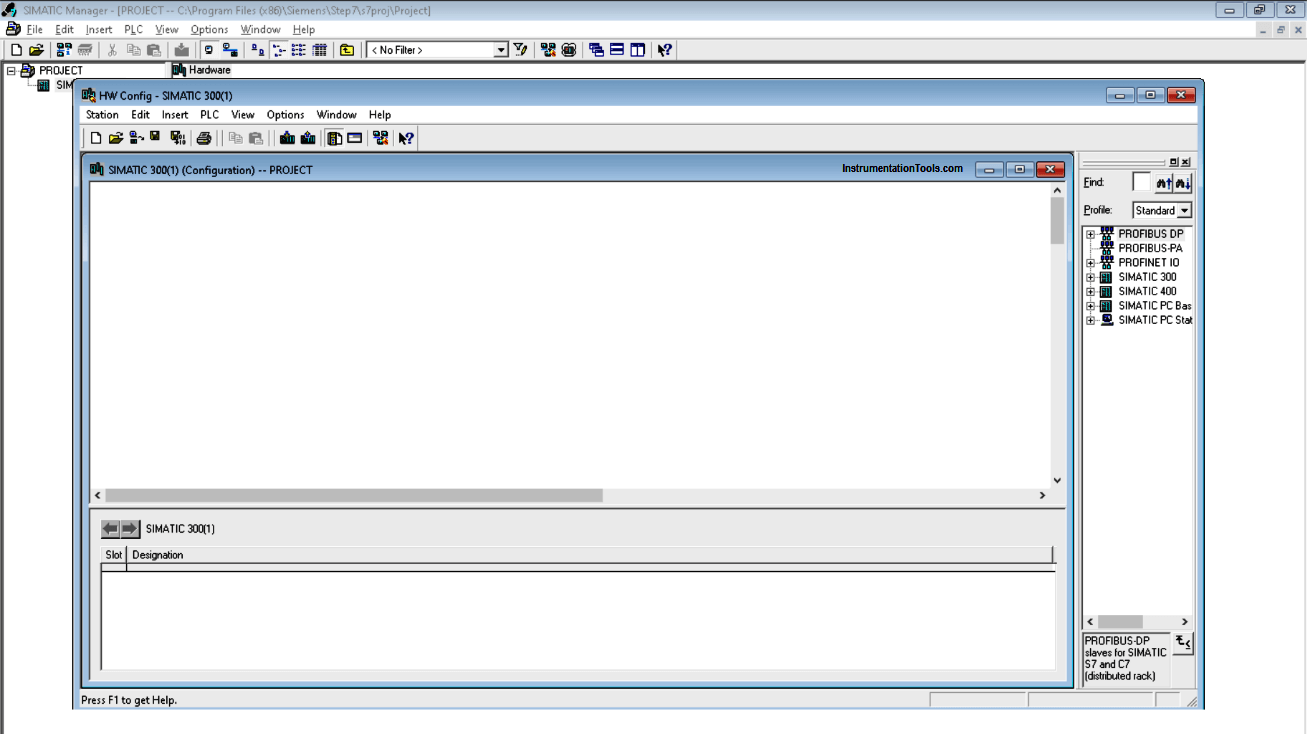Click Print icon in HW Config toolbar
Image resolution: width=1308 pixels, height=734 pixels.
coord(204,138)
